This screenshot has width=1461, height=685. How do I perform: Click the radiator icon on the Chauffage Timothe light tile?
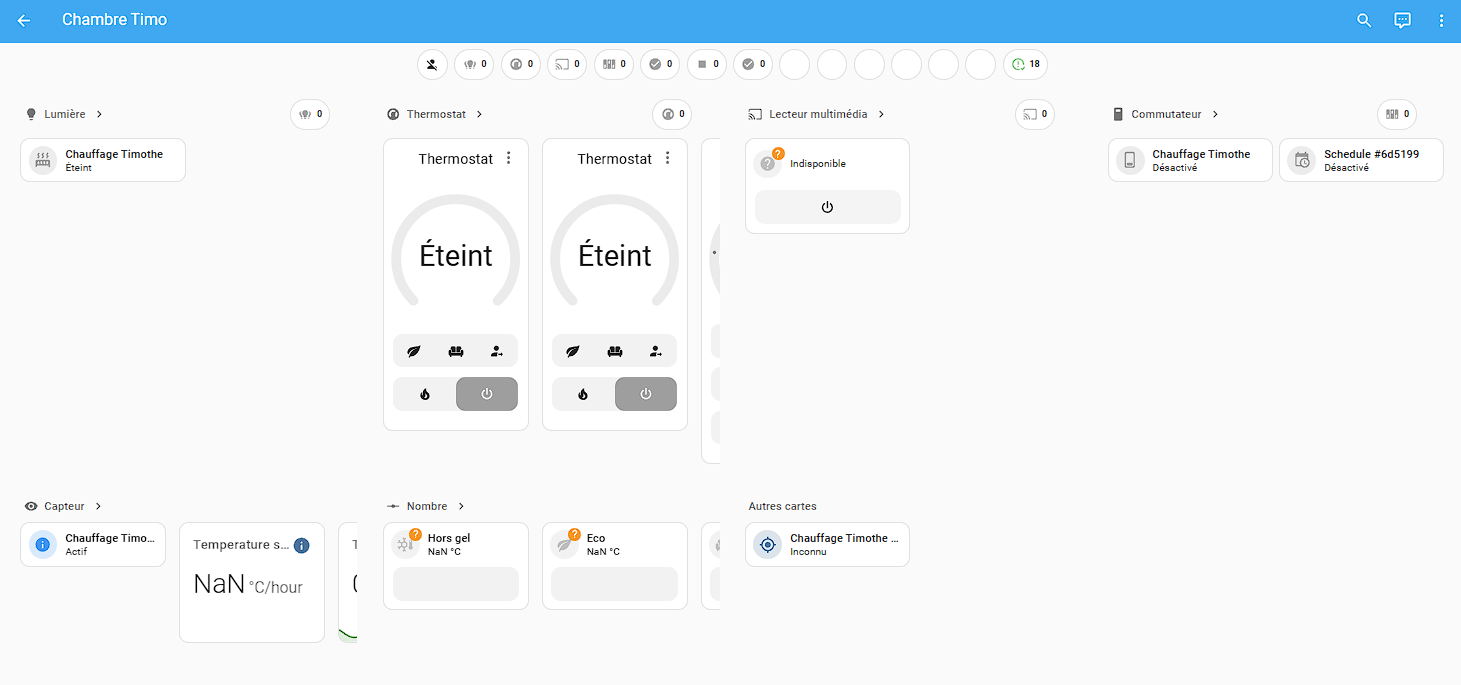tap(43, 160)
